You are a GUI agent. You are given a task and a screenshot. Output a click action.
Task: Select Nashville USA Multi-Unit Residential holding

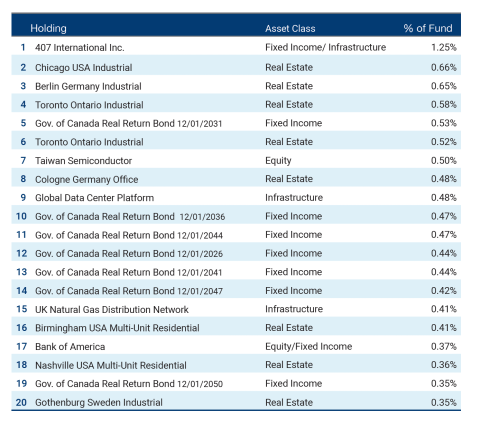(x=111, y=365)
